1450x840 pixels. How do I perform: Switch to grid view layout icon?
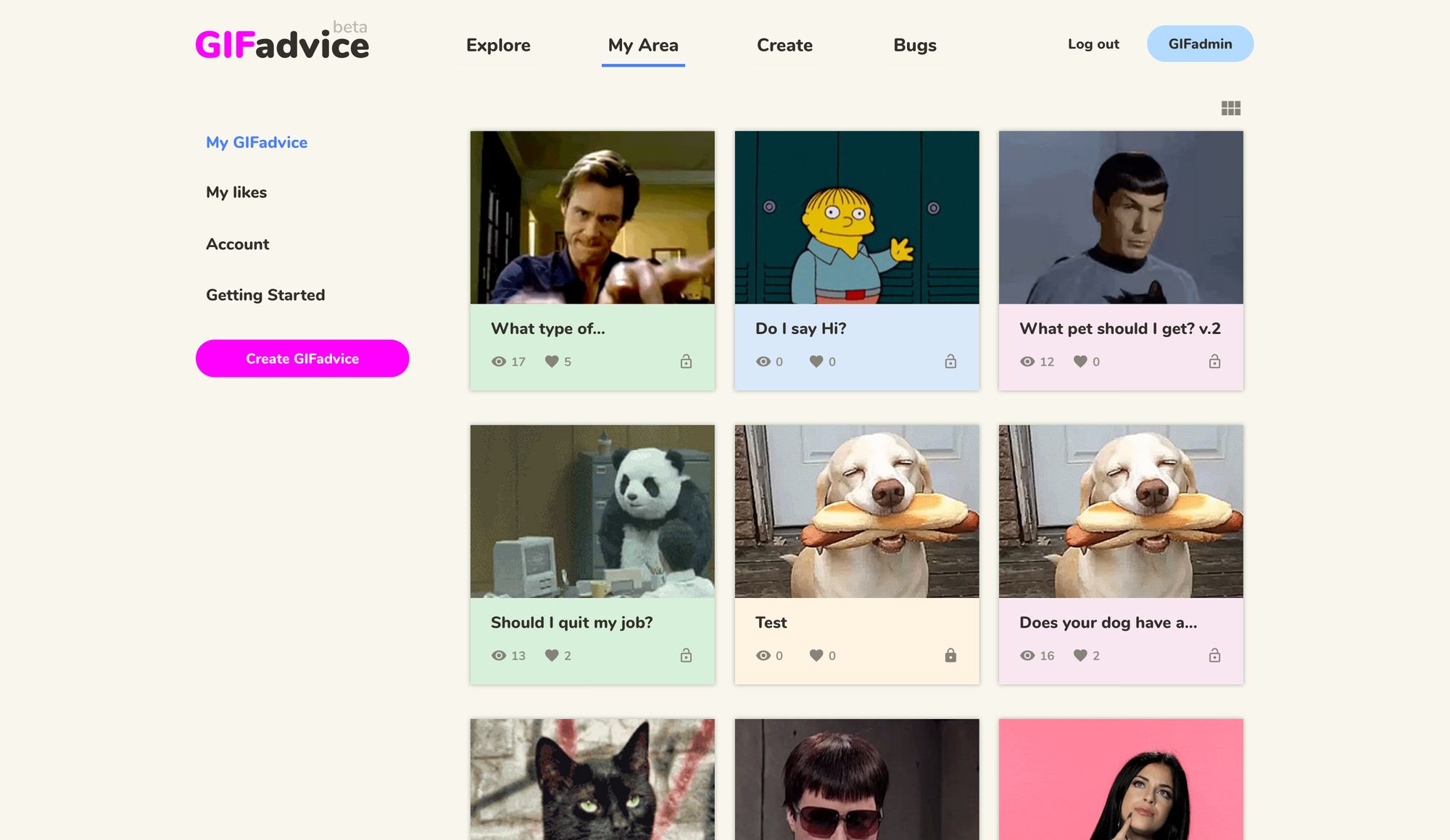1230,108
